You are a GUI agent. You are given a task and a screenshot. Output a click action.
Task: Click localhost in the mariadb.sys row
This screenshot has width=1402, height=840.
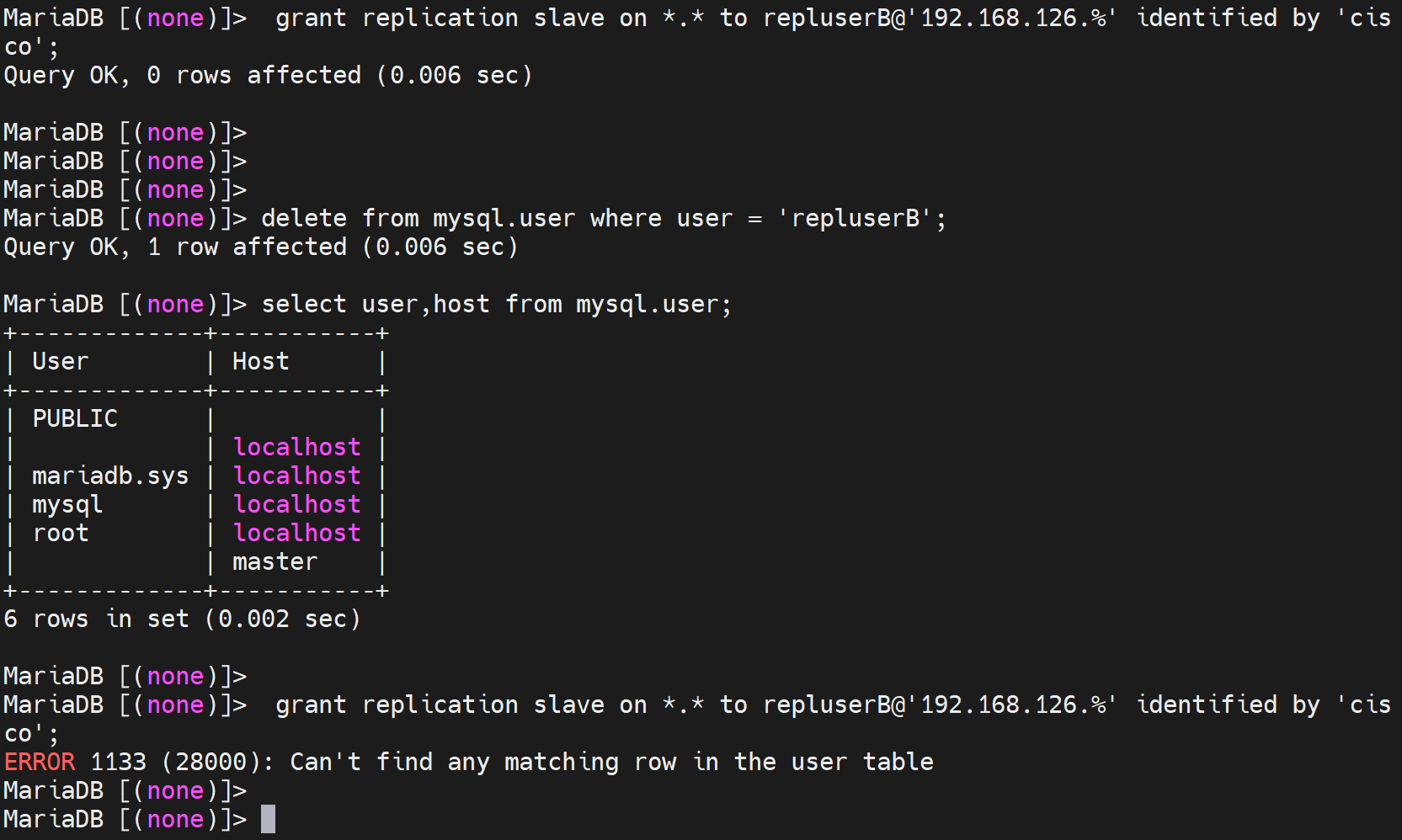[296, 476]
